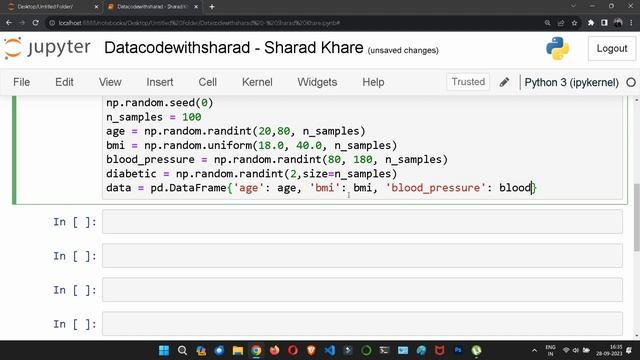640x360 pixels.
Task: Open the Widgets menu
Action: point(317,82)
